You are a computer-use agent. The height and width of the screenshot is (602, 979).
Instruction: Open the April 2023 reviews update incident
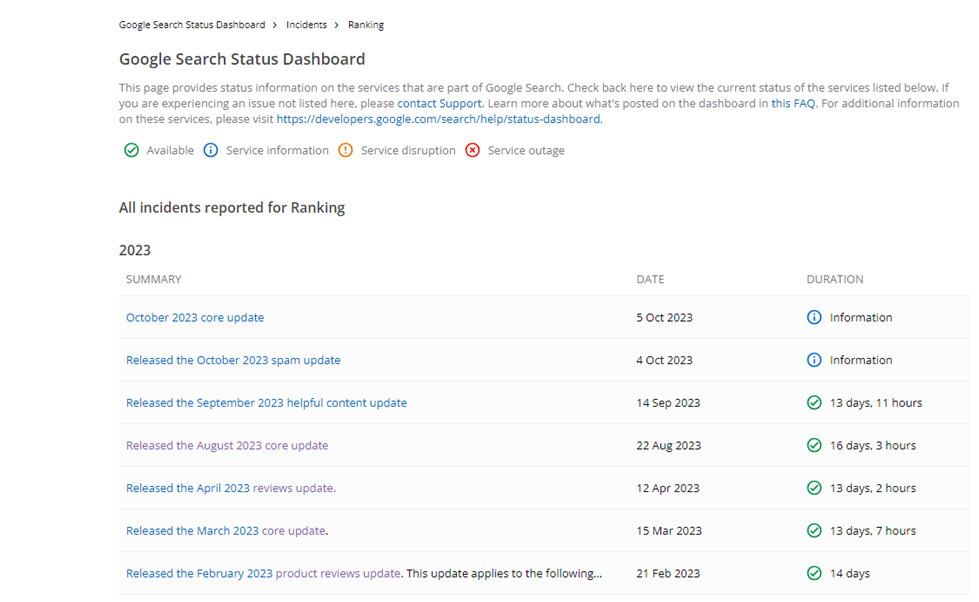[x=231, y=488]
